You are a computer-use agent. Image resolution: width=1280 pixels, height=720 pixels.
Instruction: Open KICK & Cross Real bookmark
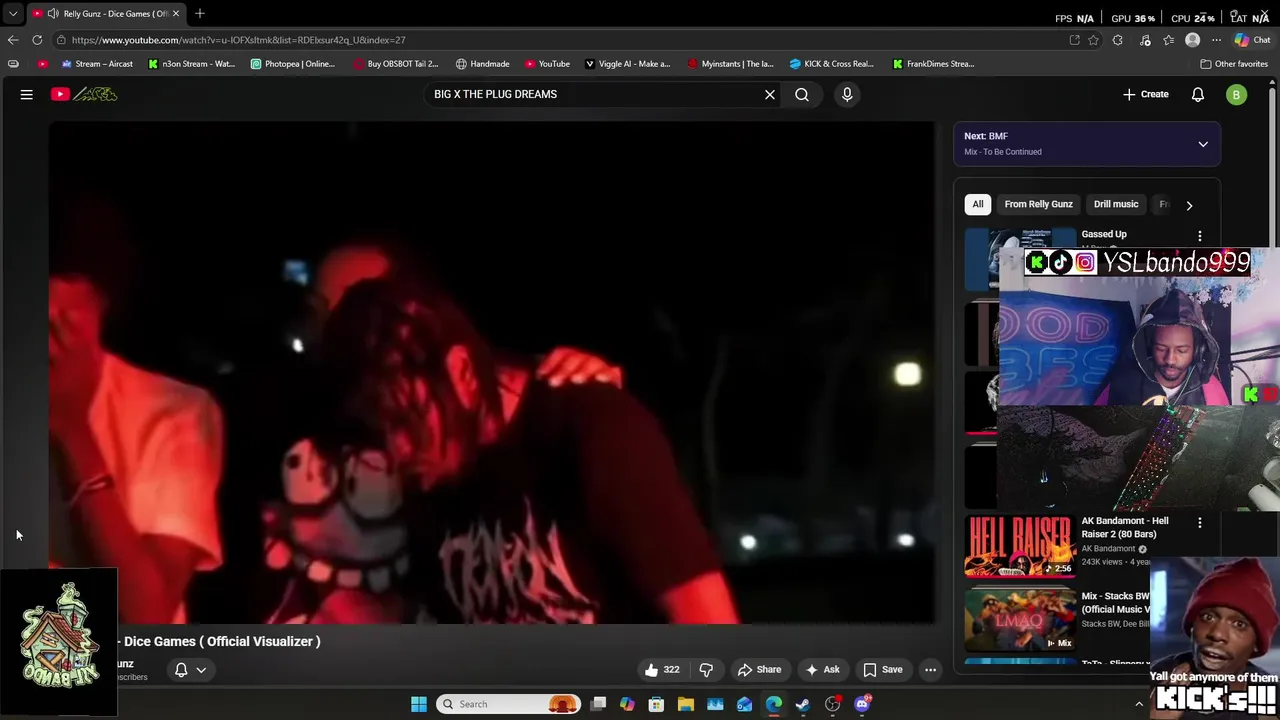point(831,64)
